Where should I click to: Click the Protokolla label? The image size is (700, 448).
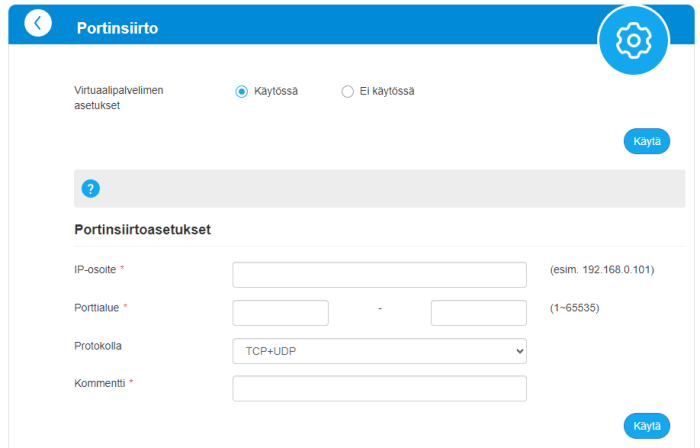point(98,346)
